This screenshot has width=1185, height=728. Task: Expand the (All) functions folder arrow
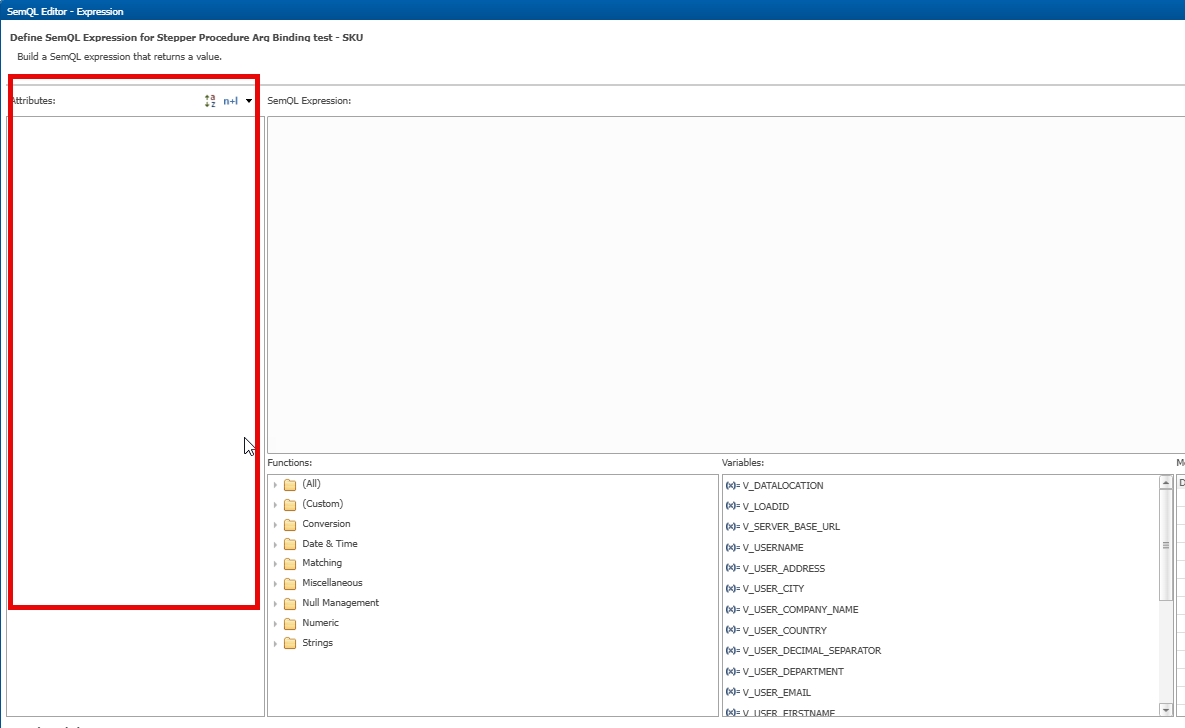pyautogui.click(x=276, y=485)
